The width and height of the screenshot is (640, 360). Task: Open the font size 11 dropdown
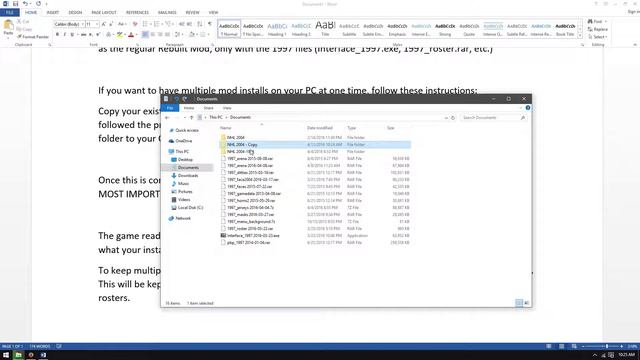pos(97,24)
